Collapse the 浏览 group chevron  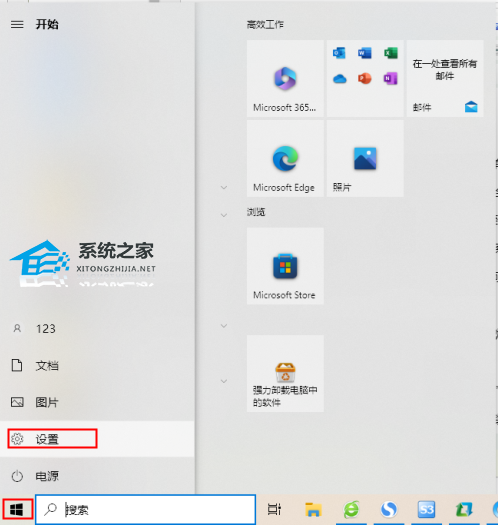(224, 215)
